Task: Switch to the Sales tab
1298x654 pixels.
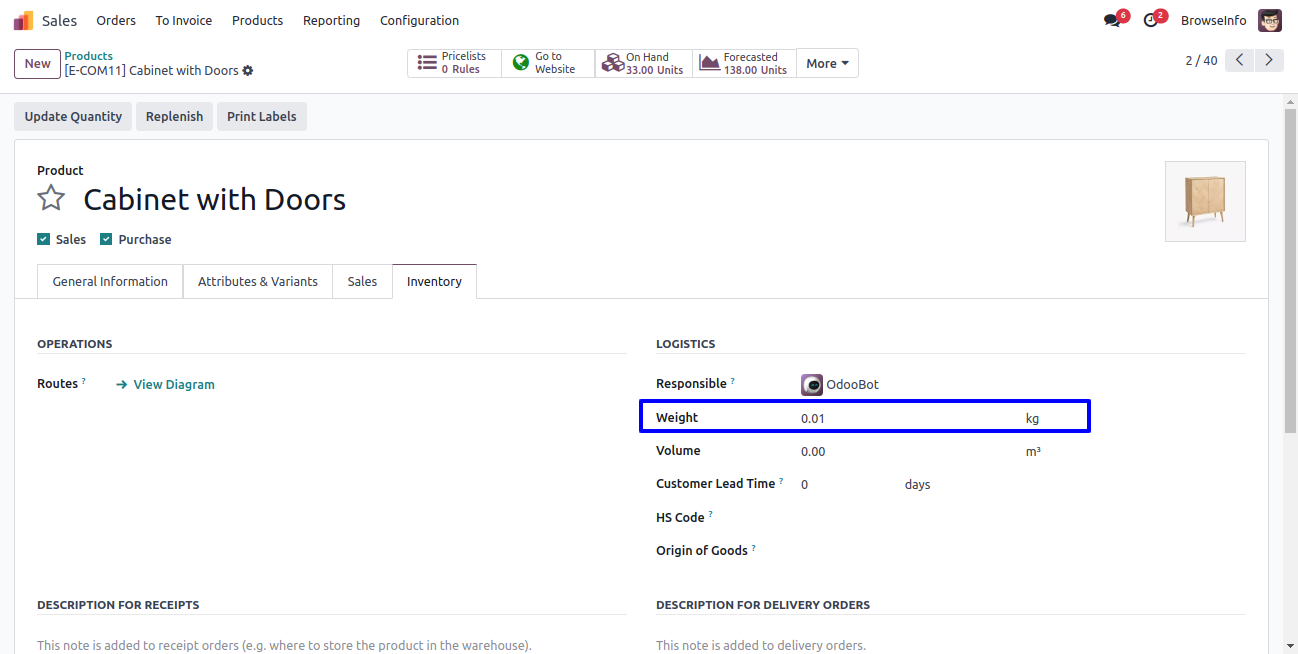Action: pos(362,282)
